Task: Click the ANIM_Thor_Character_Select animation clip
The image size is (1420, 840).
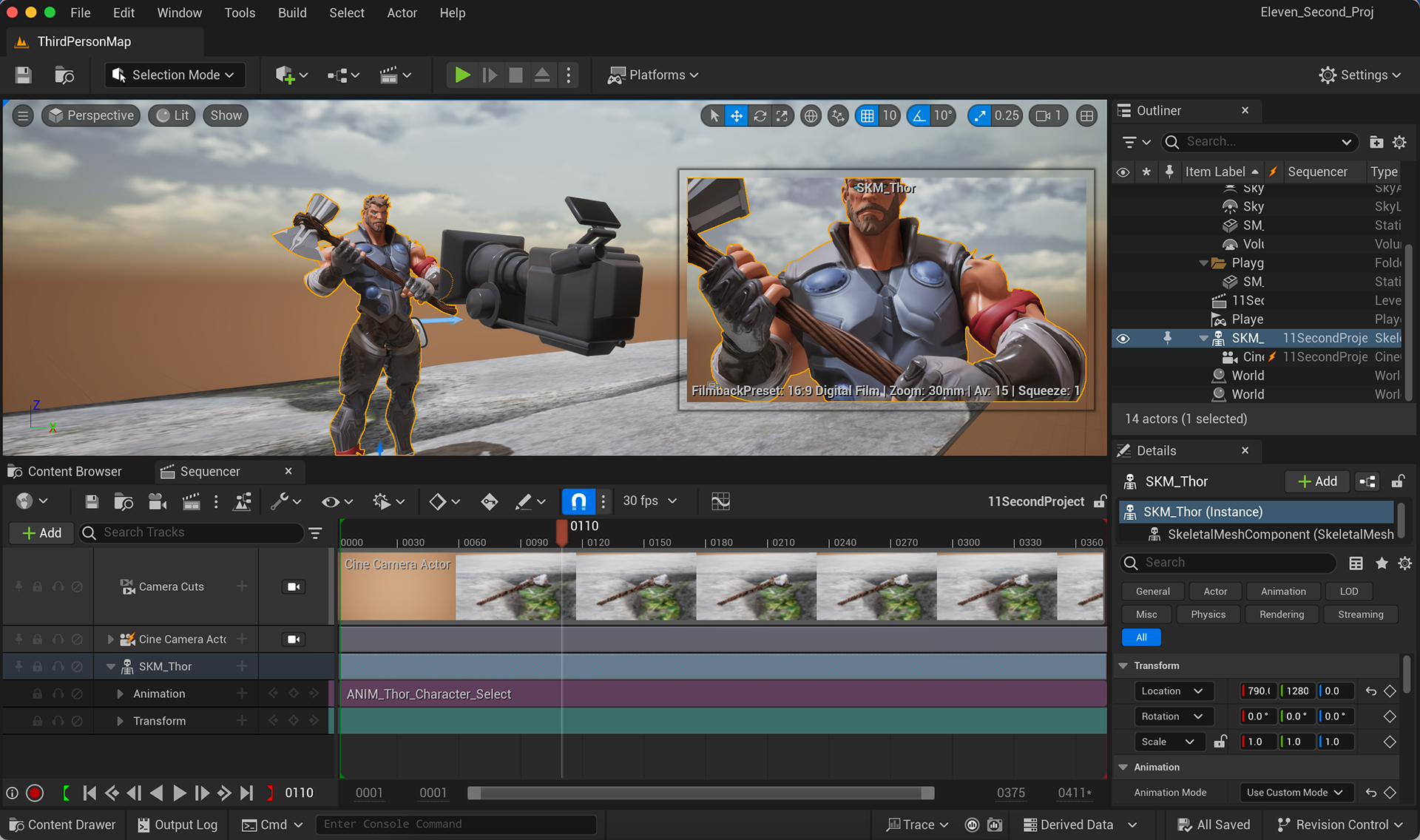Action: pos(723,694)
